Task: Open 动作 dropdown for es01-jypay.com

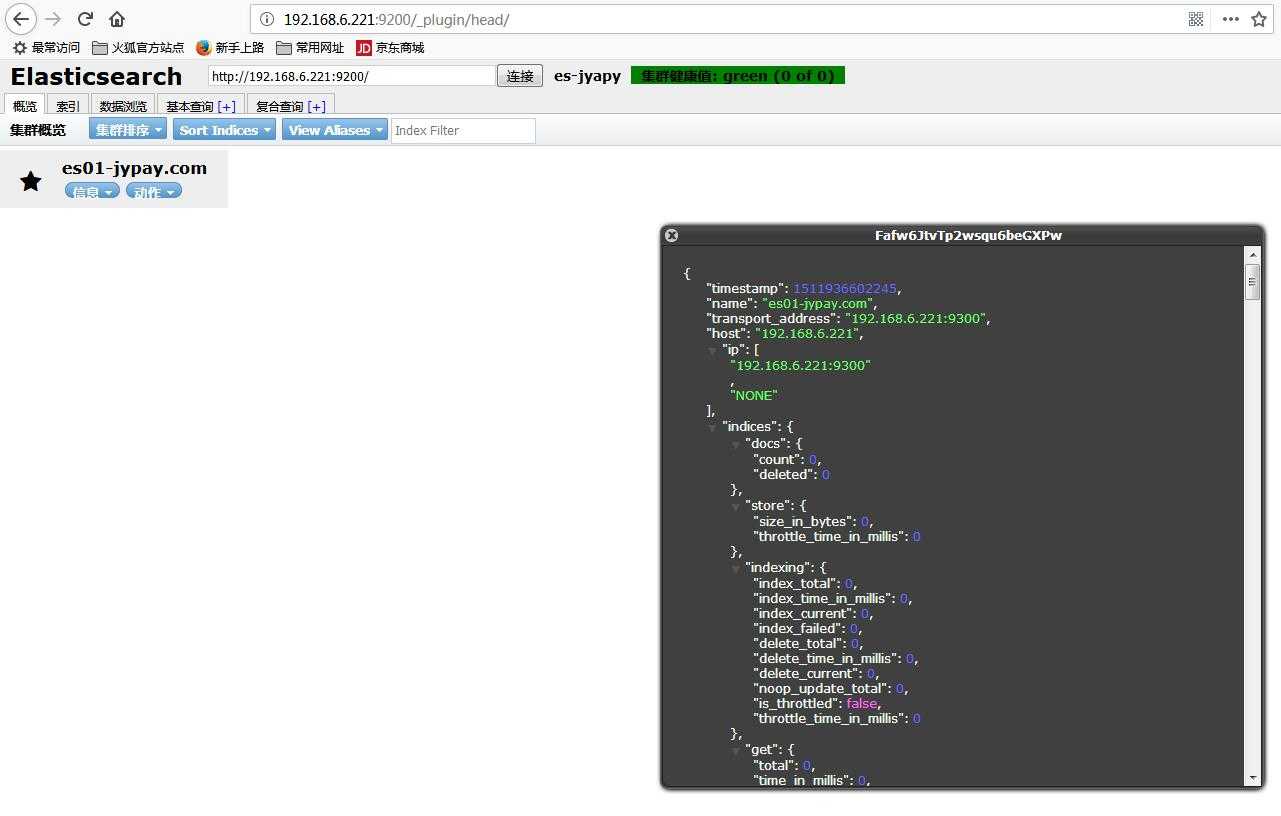Action: point(153,192)
